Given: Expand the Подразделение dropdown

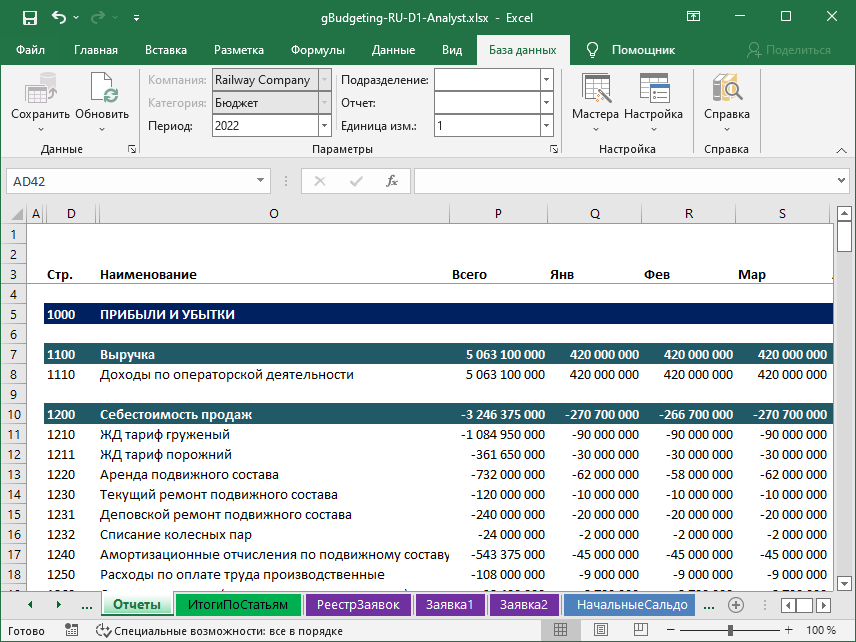Looking at the screenshot, I should [x=546, y=80].
